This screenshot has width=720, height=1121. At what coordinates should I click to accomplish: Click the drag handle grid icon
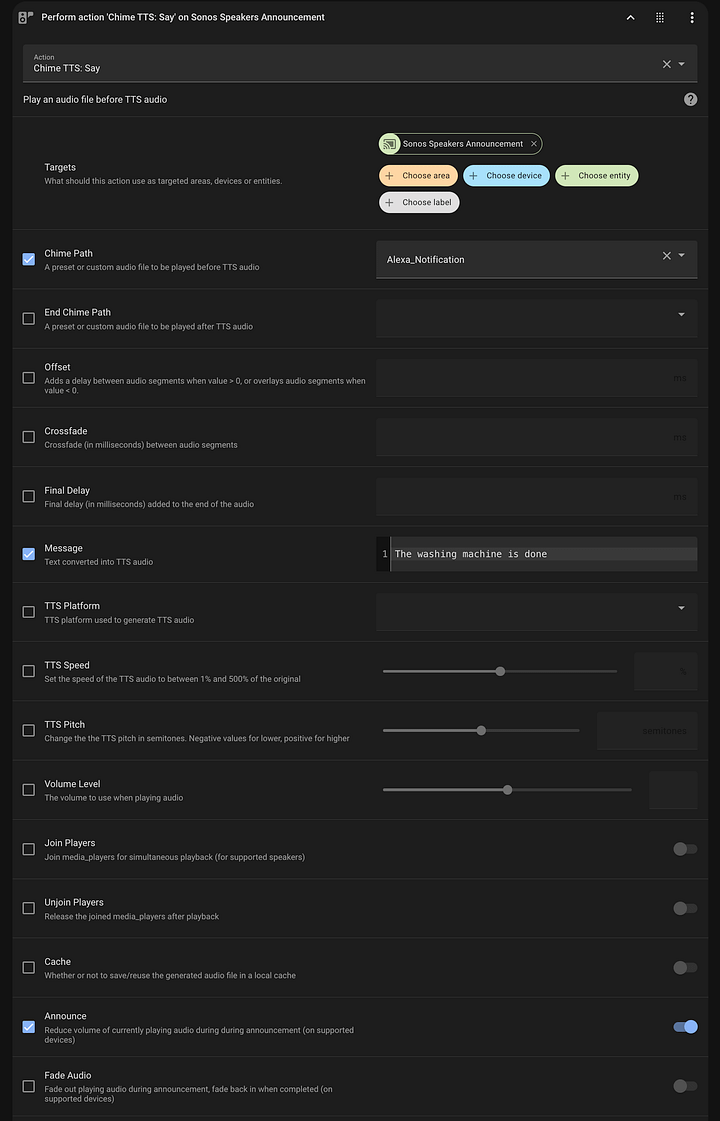(x=660, y=18)
